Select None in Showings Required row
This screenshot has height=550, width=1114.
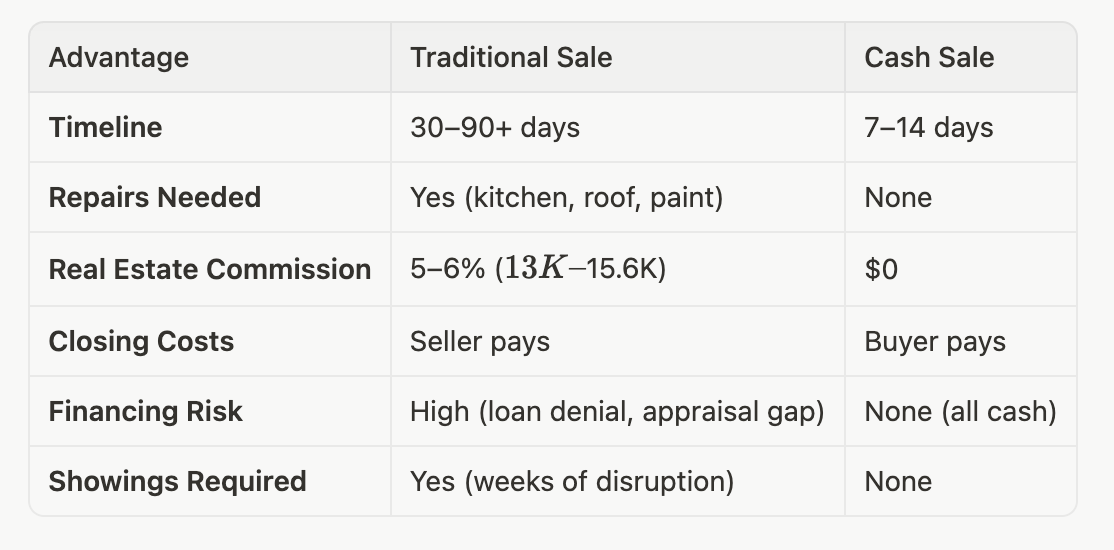point(898,481)
